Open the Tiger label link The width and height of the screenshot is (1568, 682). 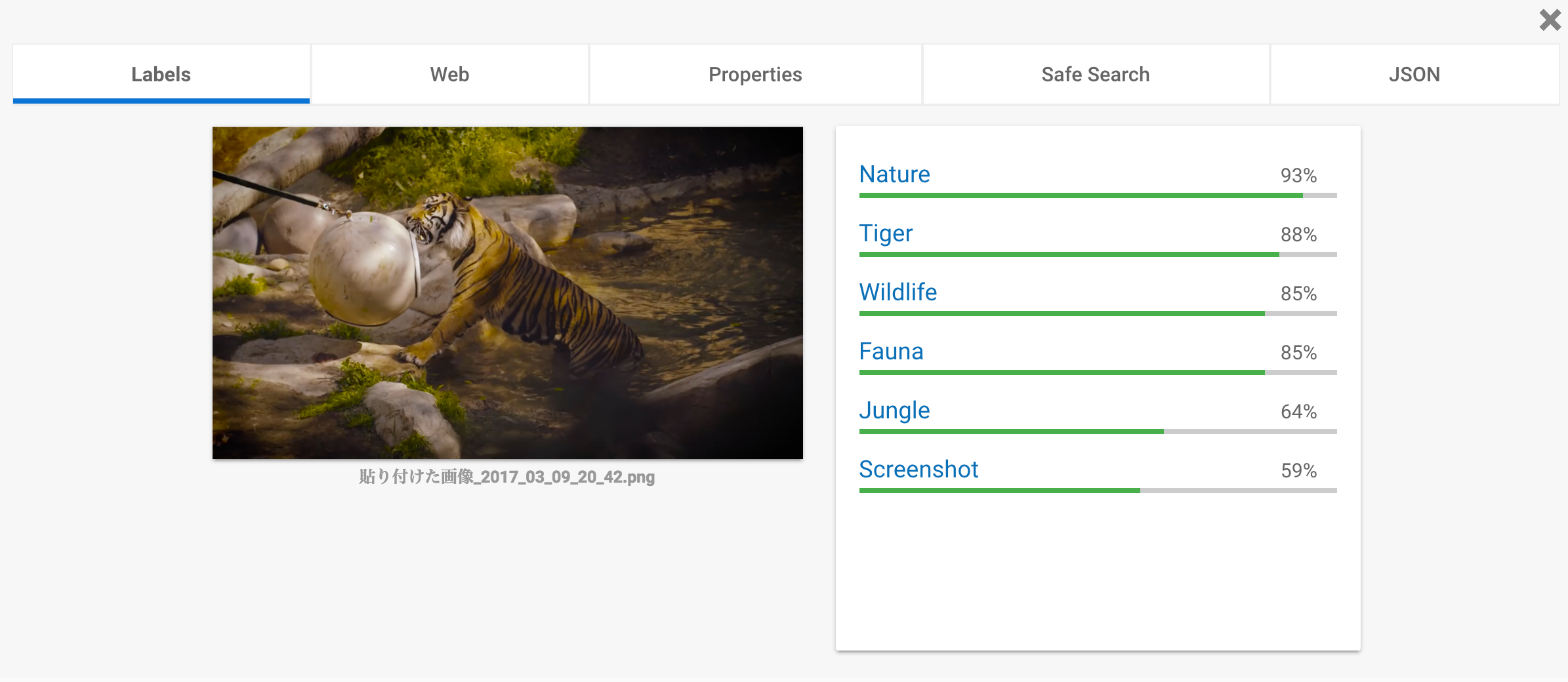(886, 233)
